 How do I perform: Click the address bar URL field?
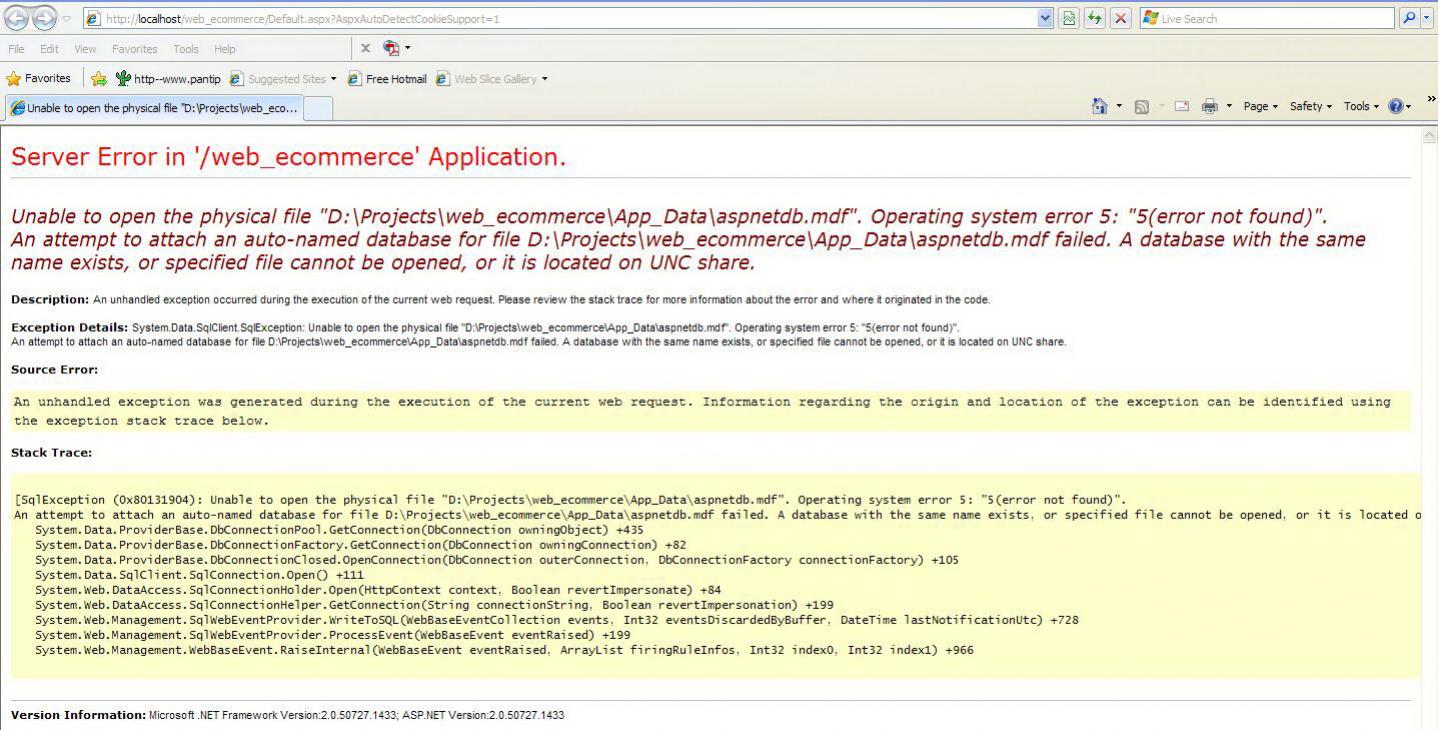[x=560, y=19]
